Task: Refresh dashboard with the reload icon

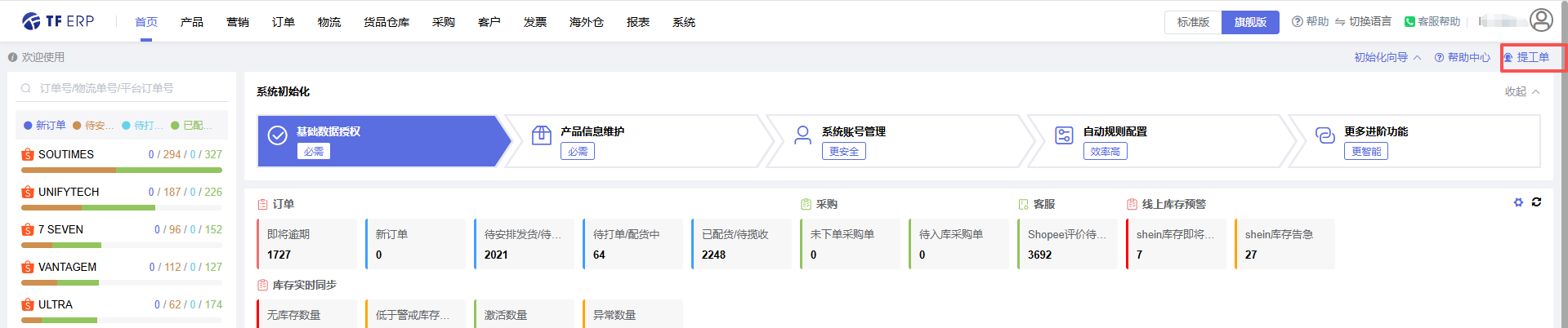Action: click(1536, 202)
